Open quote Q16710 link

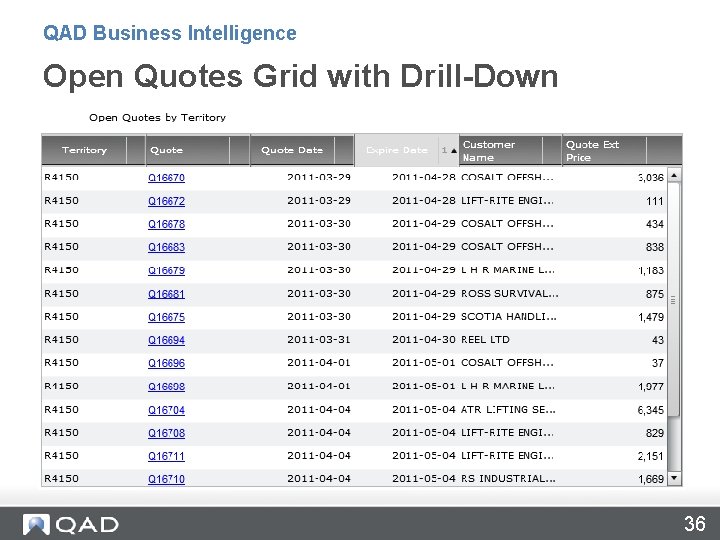click(x=166, y=479)
